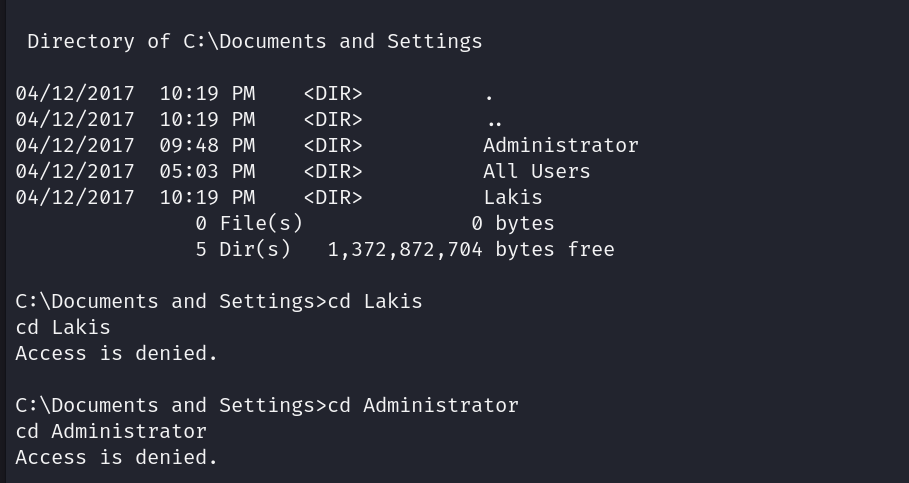
Task: Click the 05:03 PM timestamp
Action: coord(207,171)
